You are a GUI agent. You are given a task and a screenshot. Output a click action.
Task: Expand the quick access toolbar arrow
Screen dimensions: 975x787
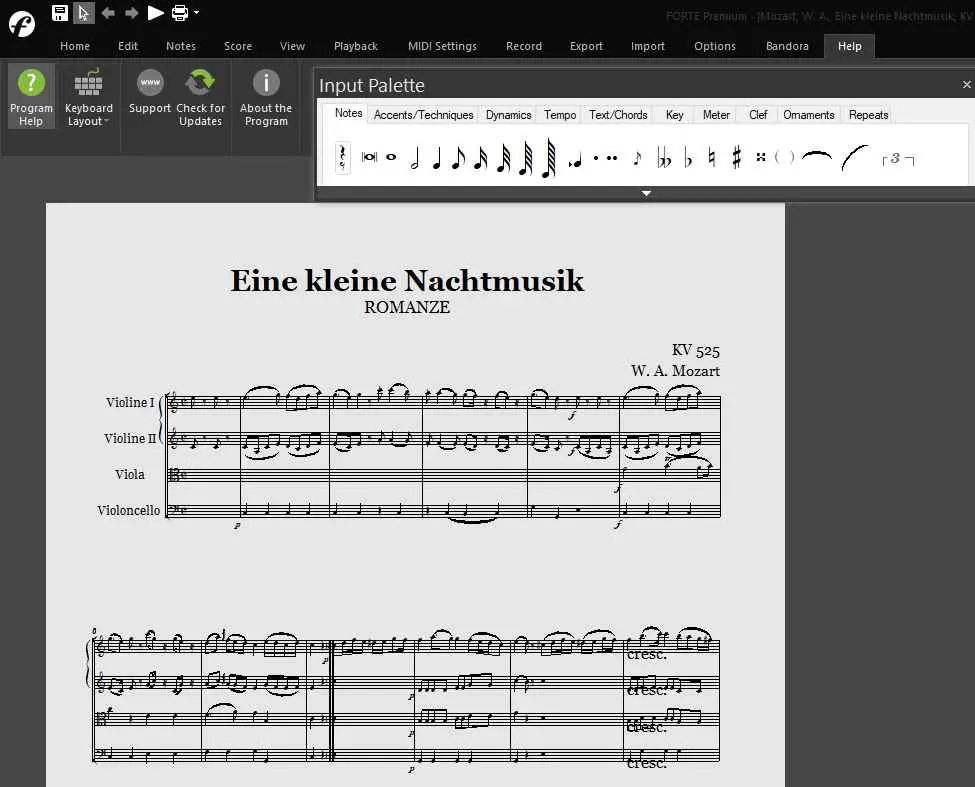pos(197,13)
